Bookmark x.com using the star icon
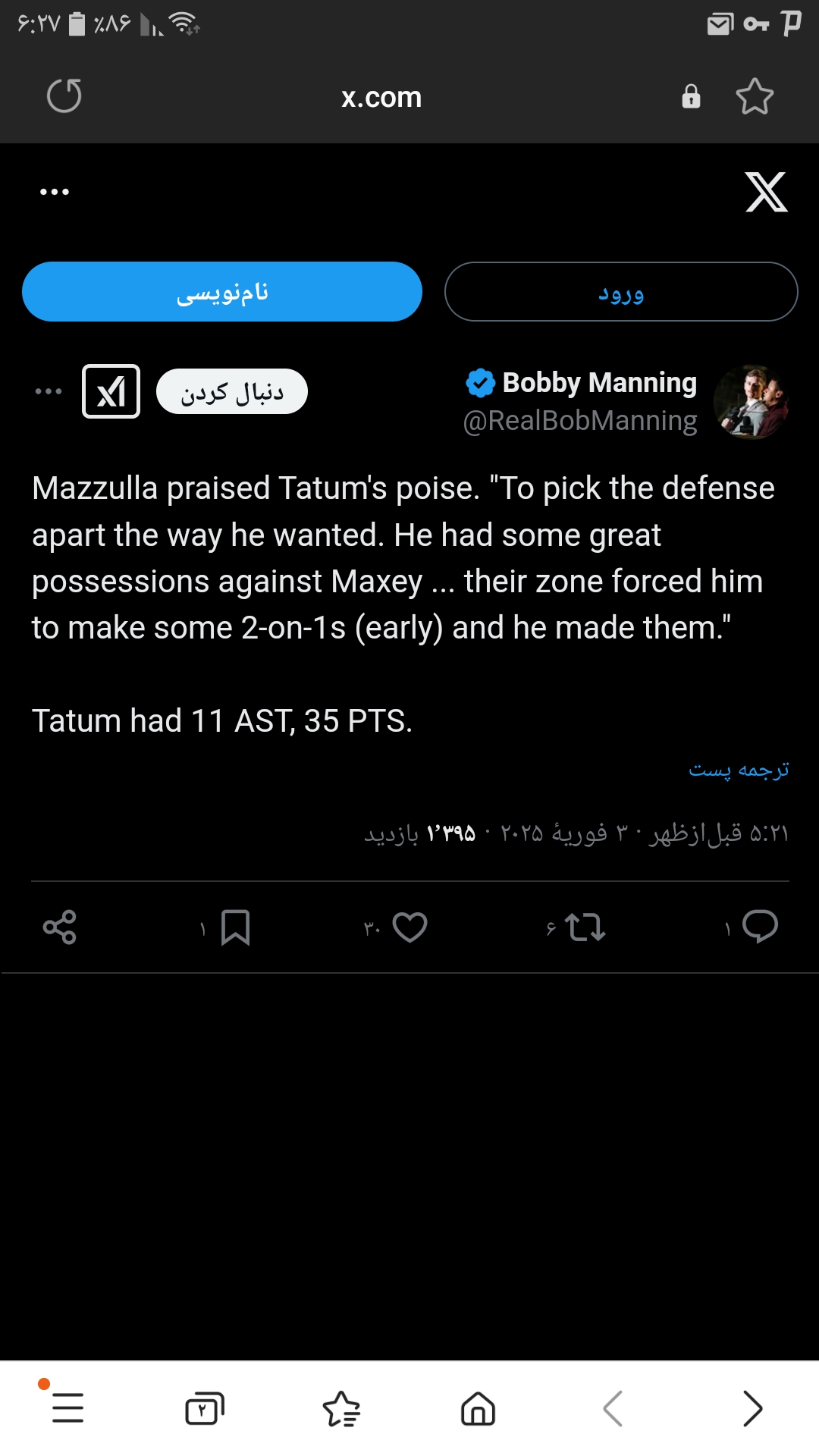 (755, 96)
